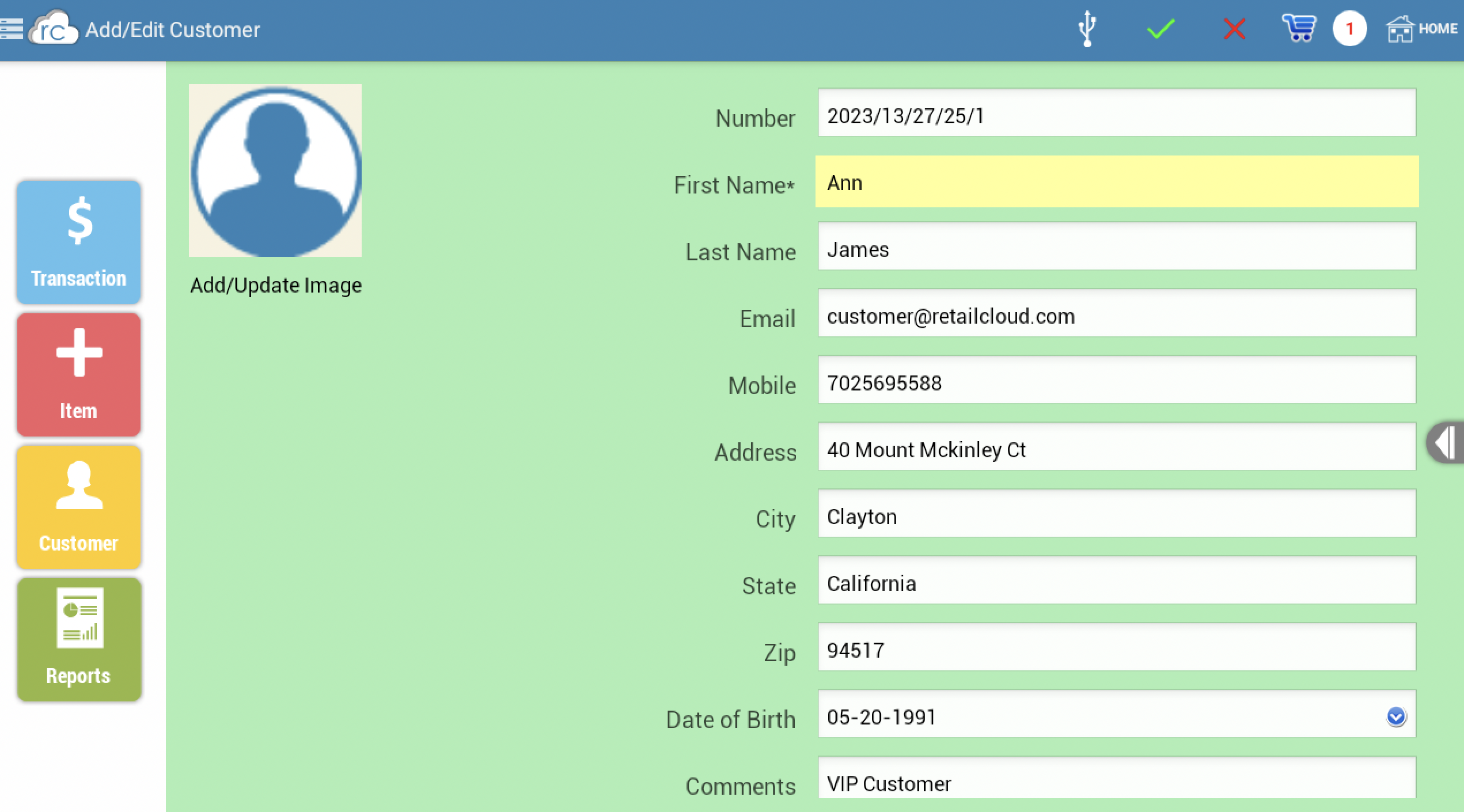
Task: Click the cart count badge showing 1
Action: (x=1349, y=29)
